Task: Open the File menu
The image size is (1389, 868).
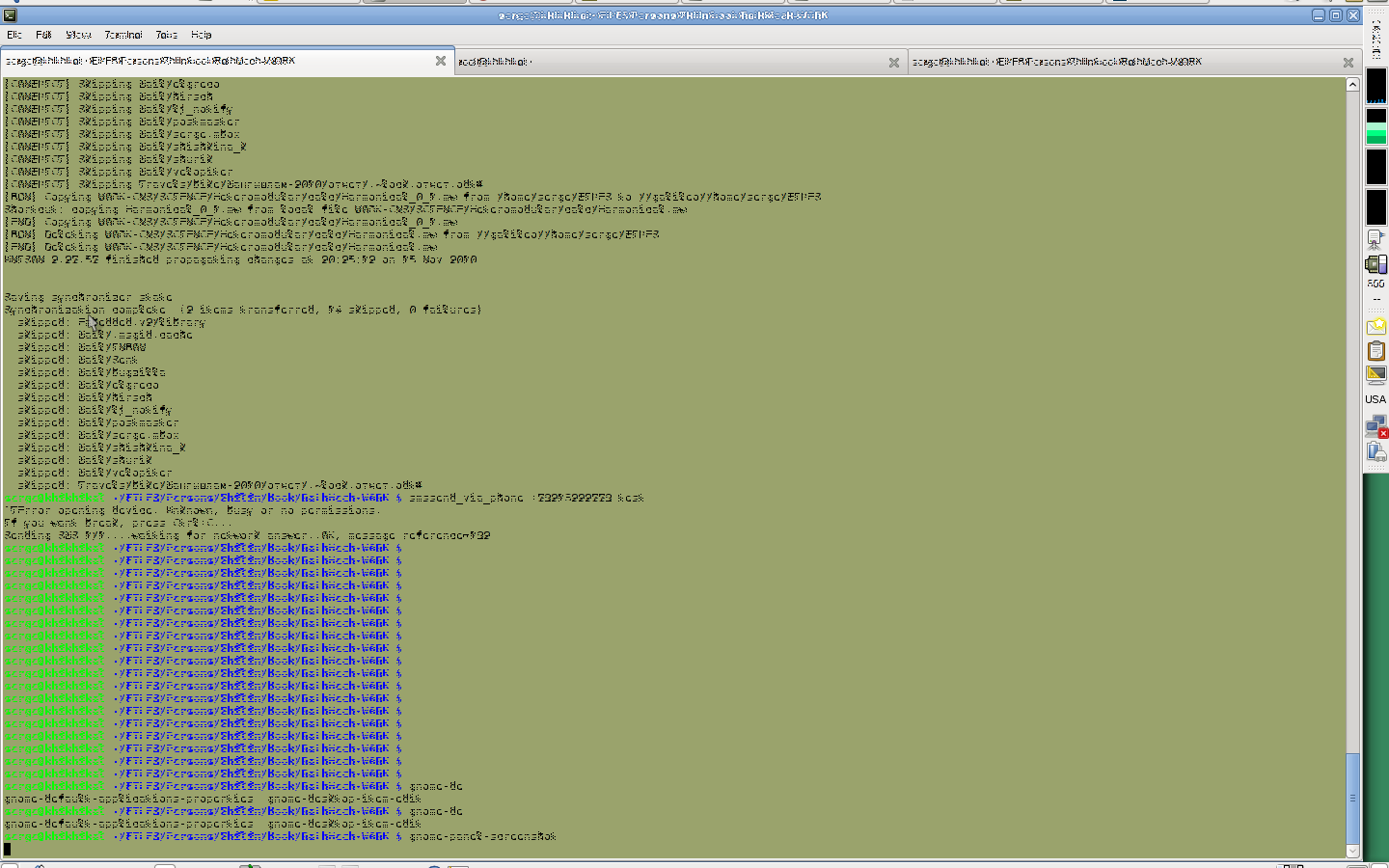Action: [14, 35]
